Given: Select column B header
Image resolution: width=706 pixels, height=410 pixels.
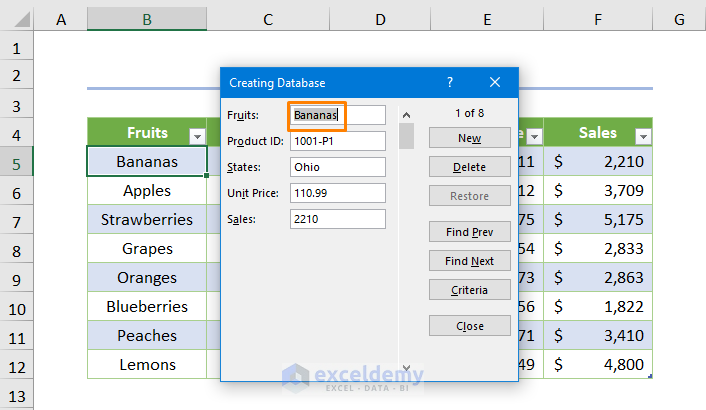Looking at the screenshot, I should pos(147,19).
